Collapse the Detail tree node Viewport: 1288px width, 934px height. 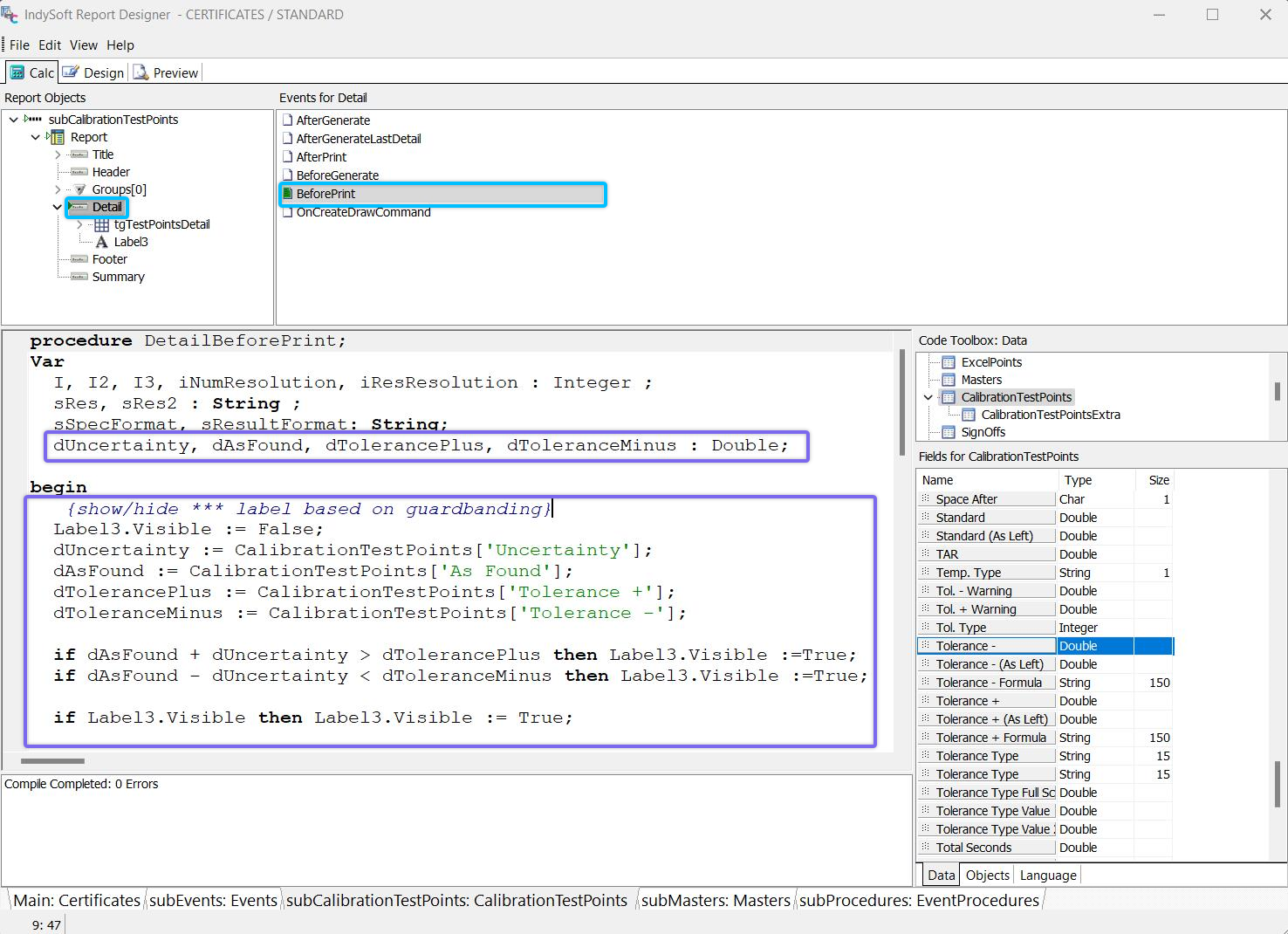(x=58, y=207)
